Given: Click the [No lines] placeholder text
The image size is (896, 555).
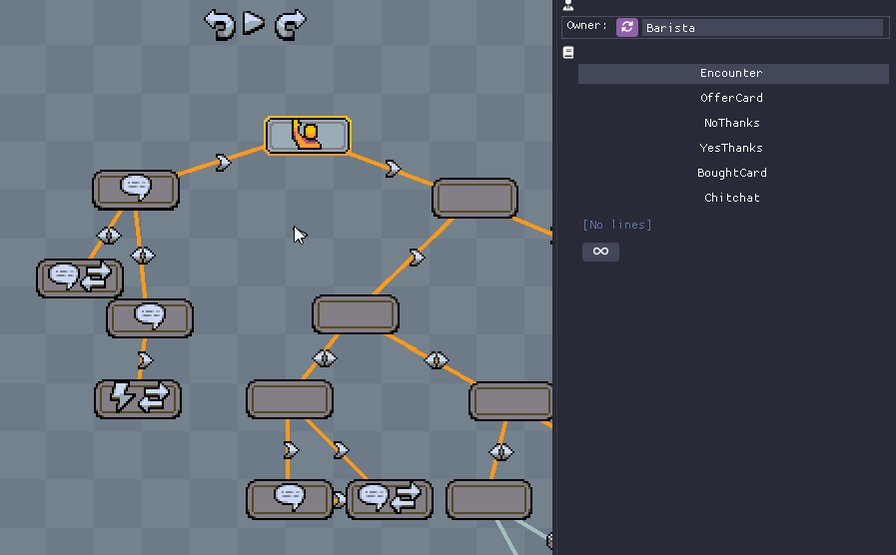Looking at the screenshot, I should click(617, 225).
